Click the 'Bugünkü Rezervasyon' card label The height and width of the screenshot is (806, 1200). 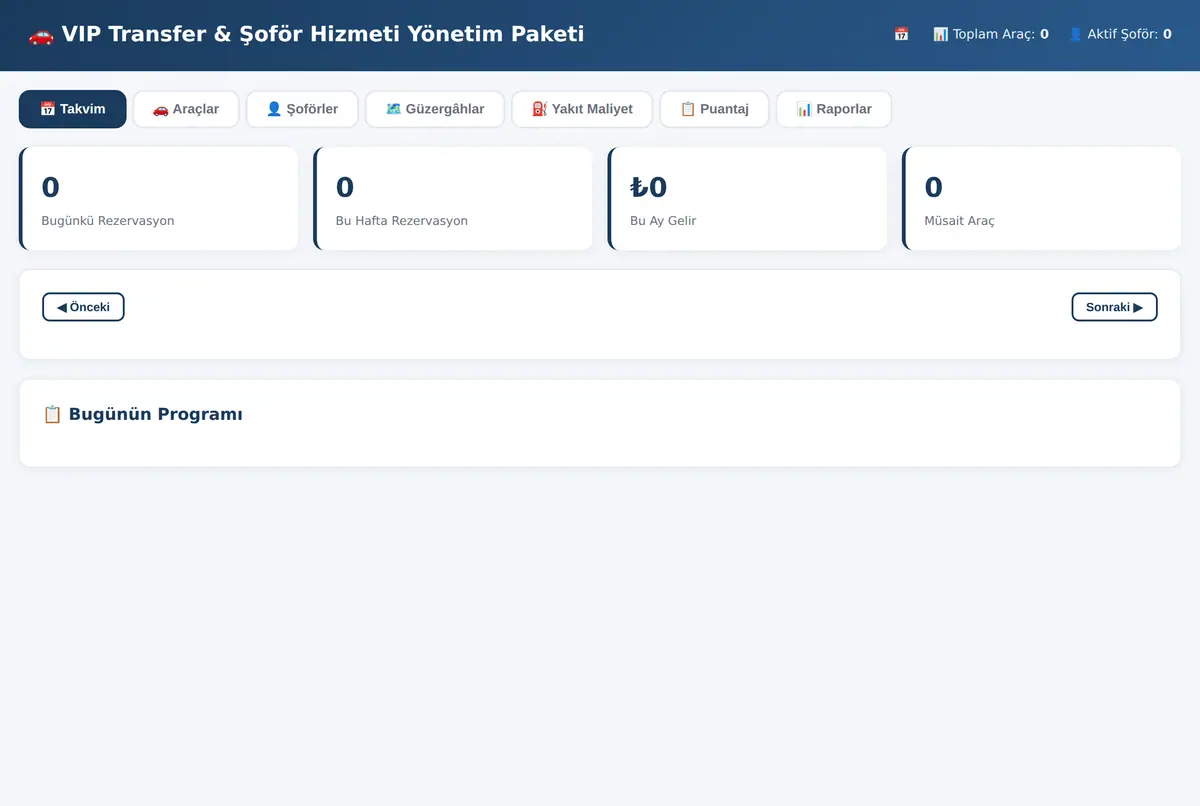108,221
